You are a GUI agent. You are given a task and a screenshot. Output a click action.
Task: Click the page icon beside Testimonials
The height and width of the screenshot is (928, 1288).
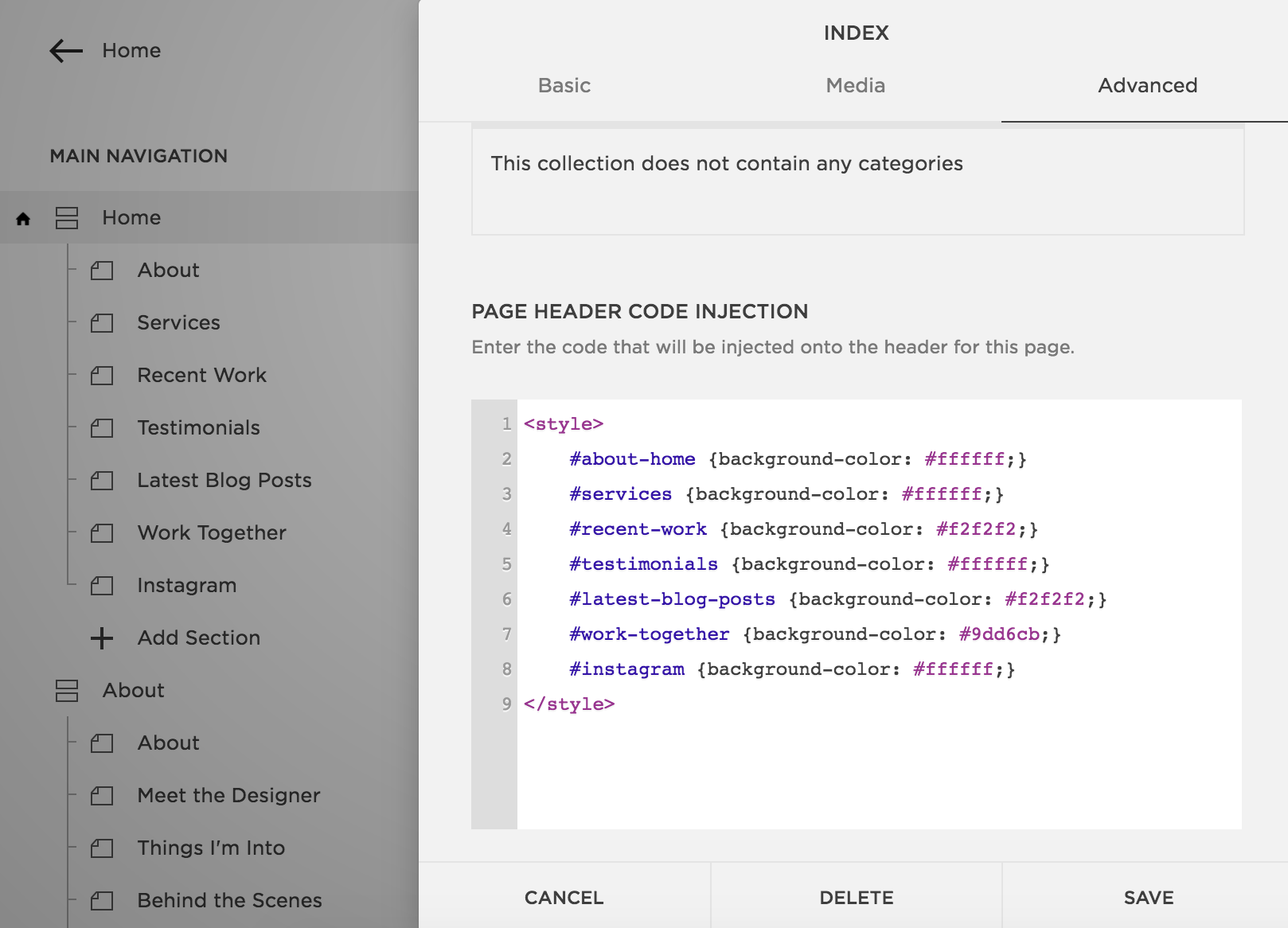point(102,428)
